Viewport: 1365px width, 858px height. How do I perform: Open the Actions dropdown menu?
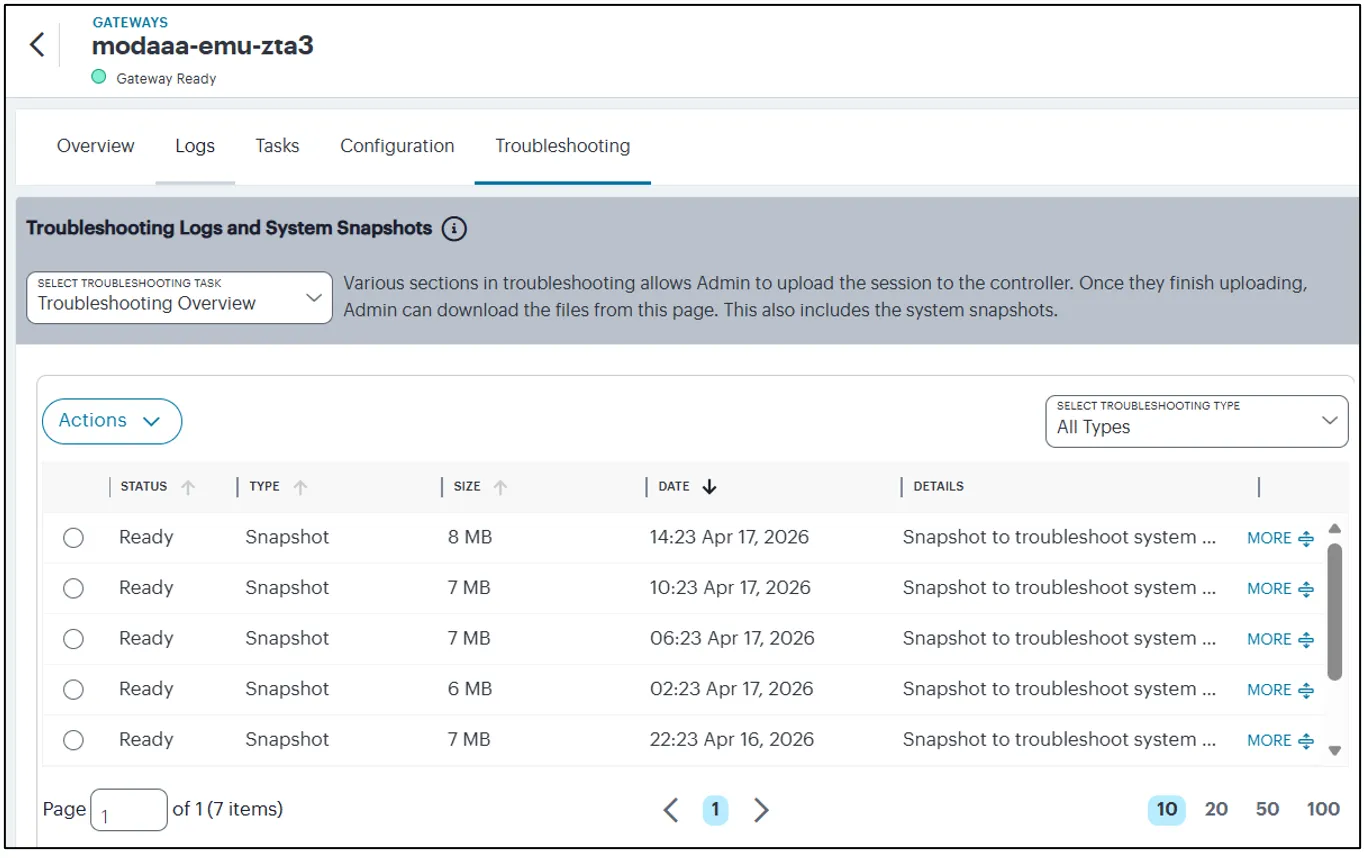(x=112, y=421)
